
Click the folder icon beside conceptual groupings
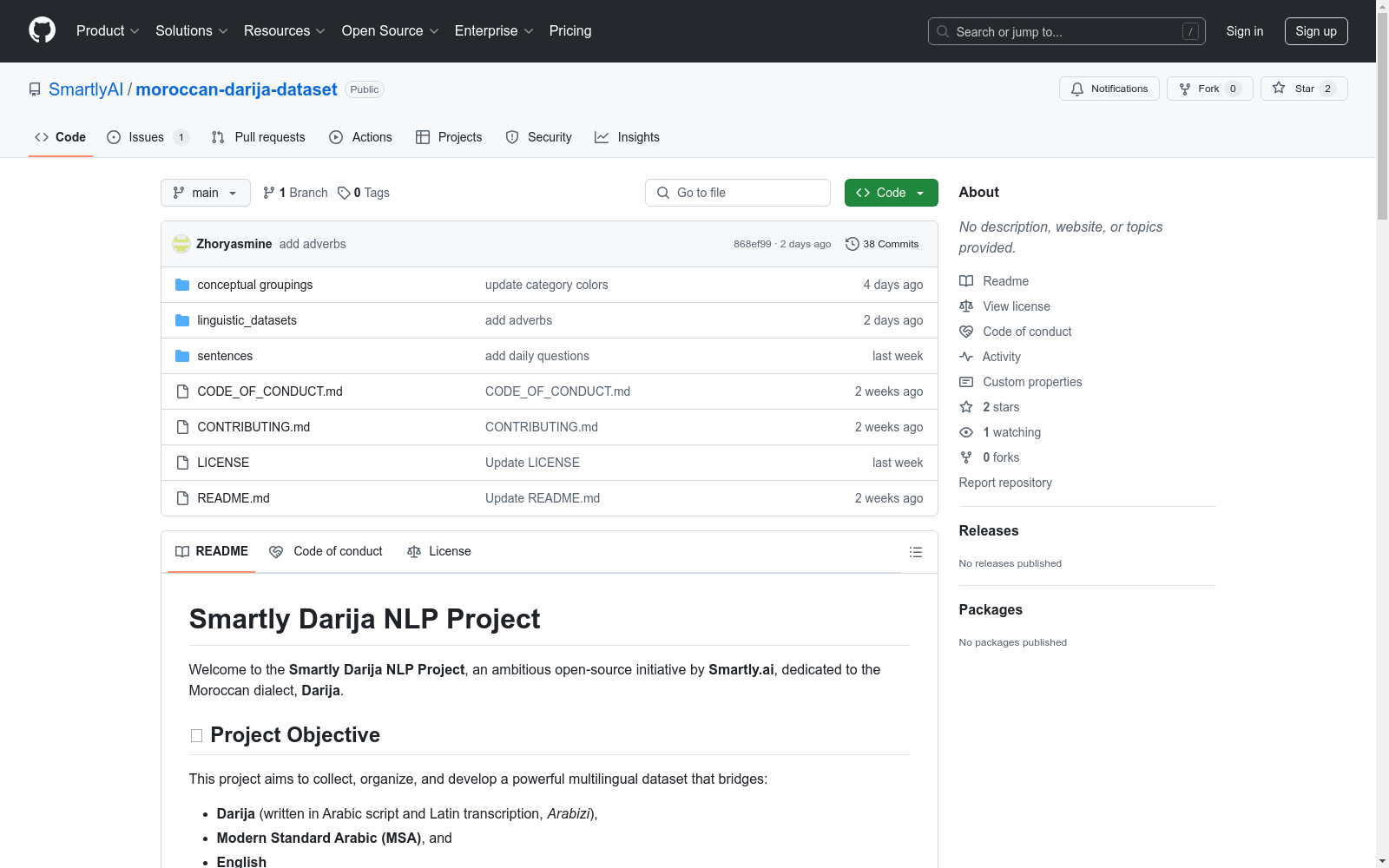coord(182,285)
